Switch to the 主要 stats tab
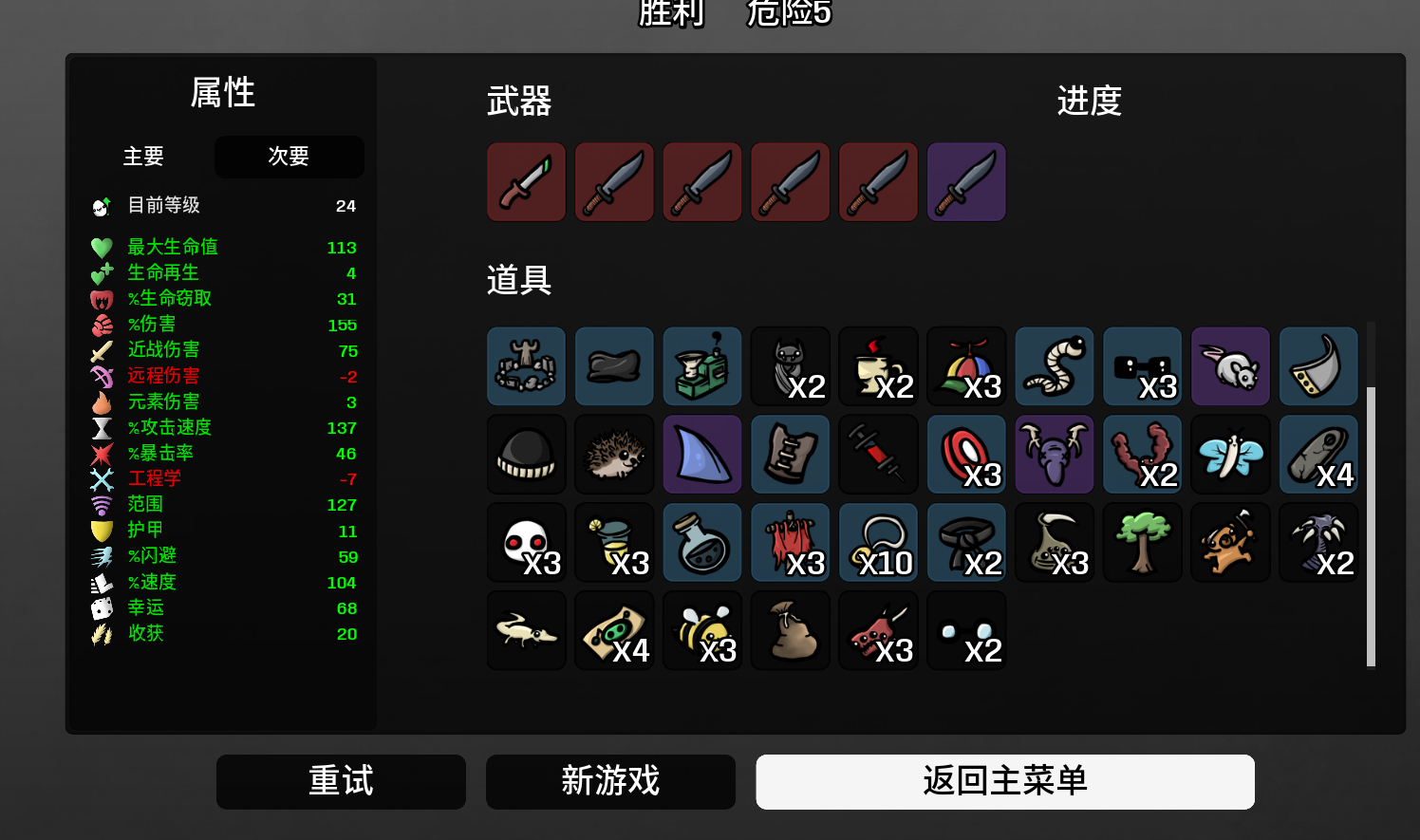Screen dimensions: 1420x840 [143, 157]
